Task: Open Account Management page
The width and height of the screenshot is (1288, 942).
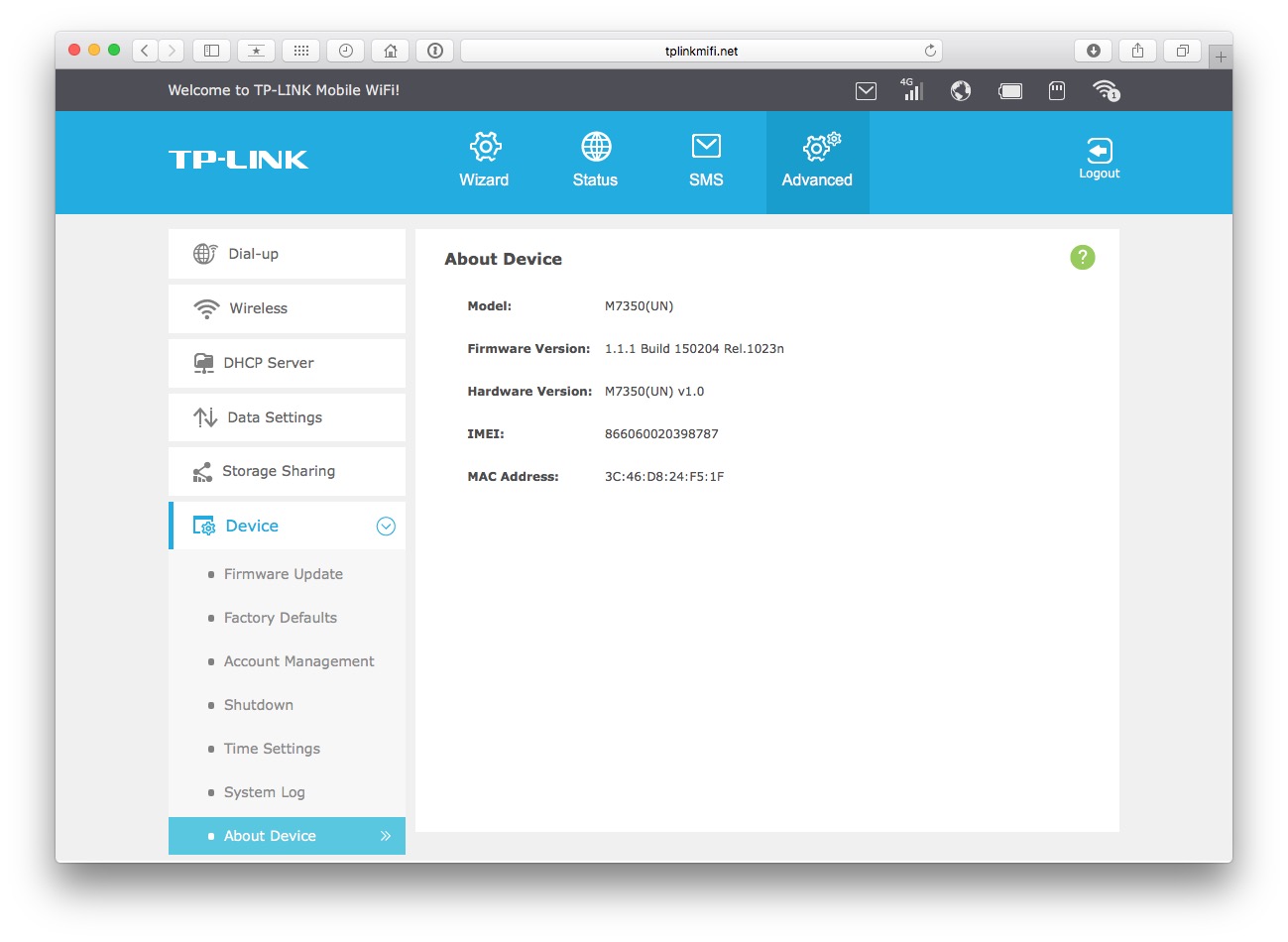Action: pos(299,661)
